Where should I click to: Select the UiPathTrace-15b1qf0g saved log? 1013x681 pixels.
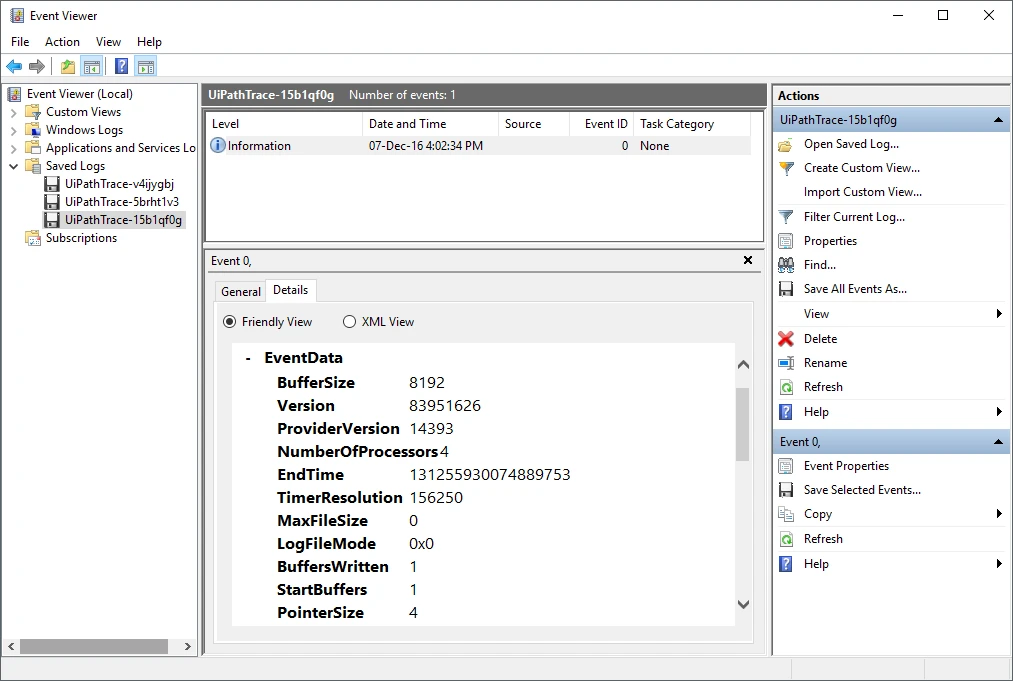pyautogui.click(x=123, y=220)
